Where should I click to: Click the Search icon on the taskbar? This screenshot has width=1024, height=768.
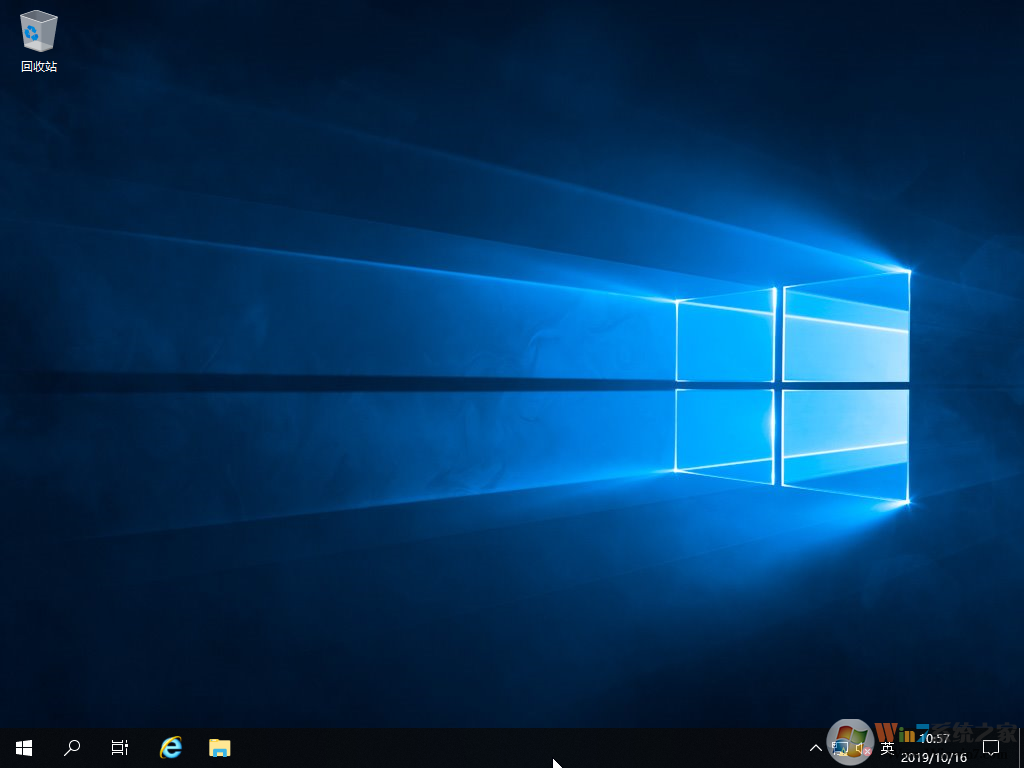(71, 747)
